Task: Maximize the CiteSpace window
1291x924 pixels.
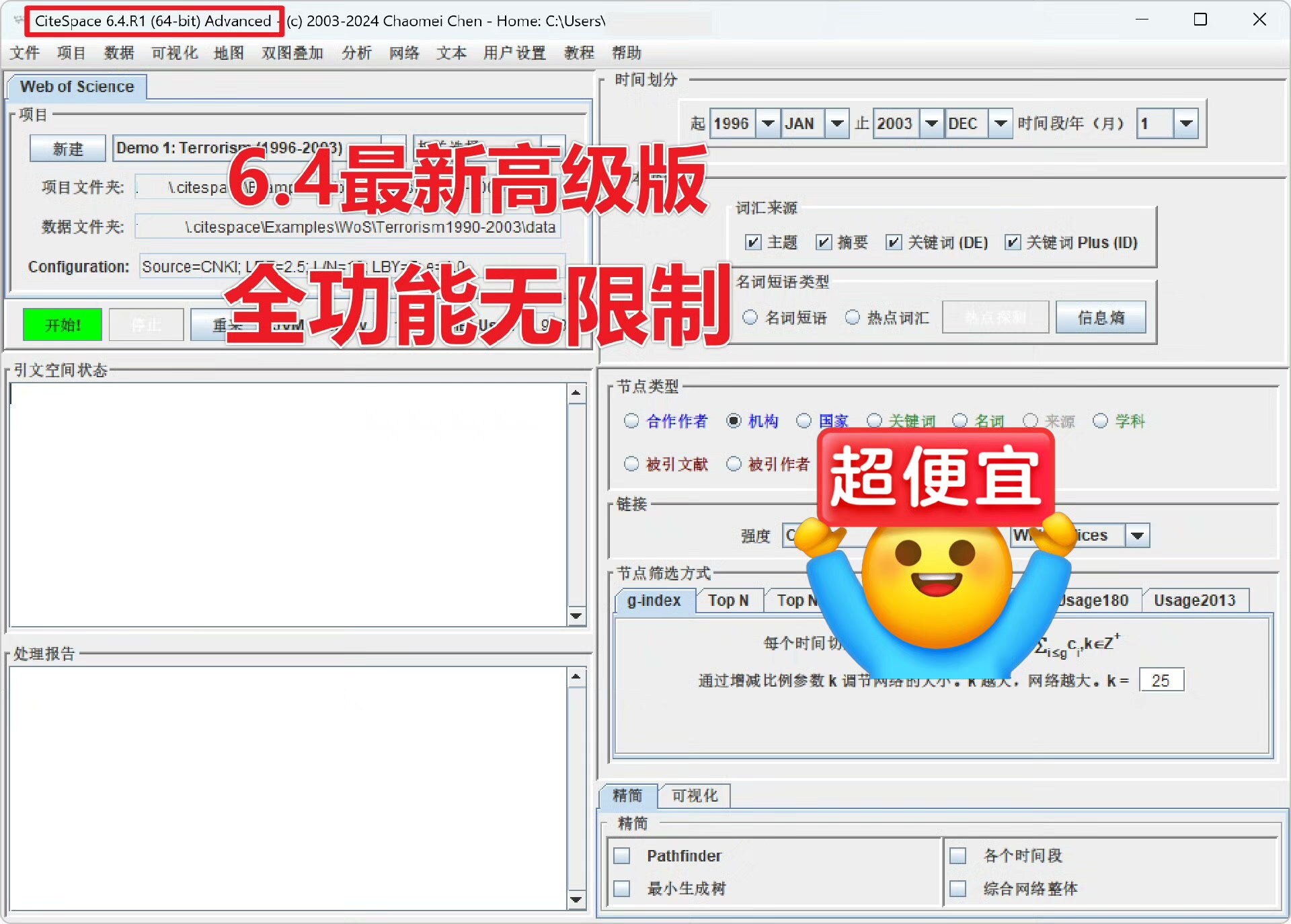Action: [x=1200, y=20]
